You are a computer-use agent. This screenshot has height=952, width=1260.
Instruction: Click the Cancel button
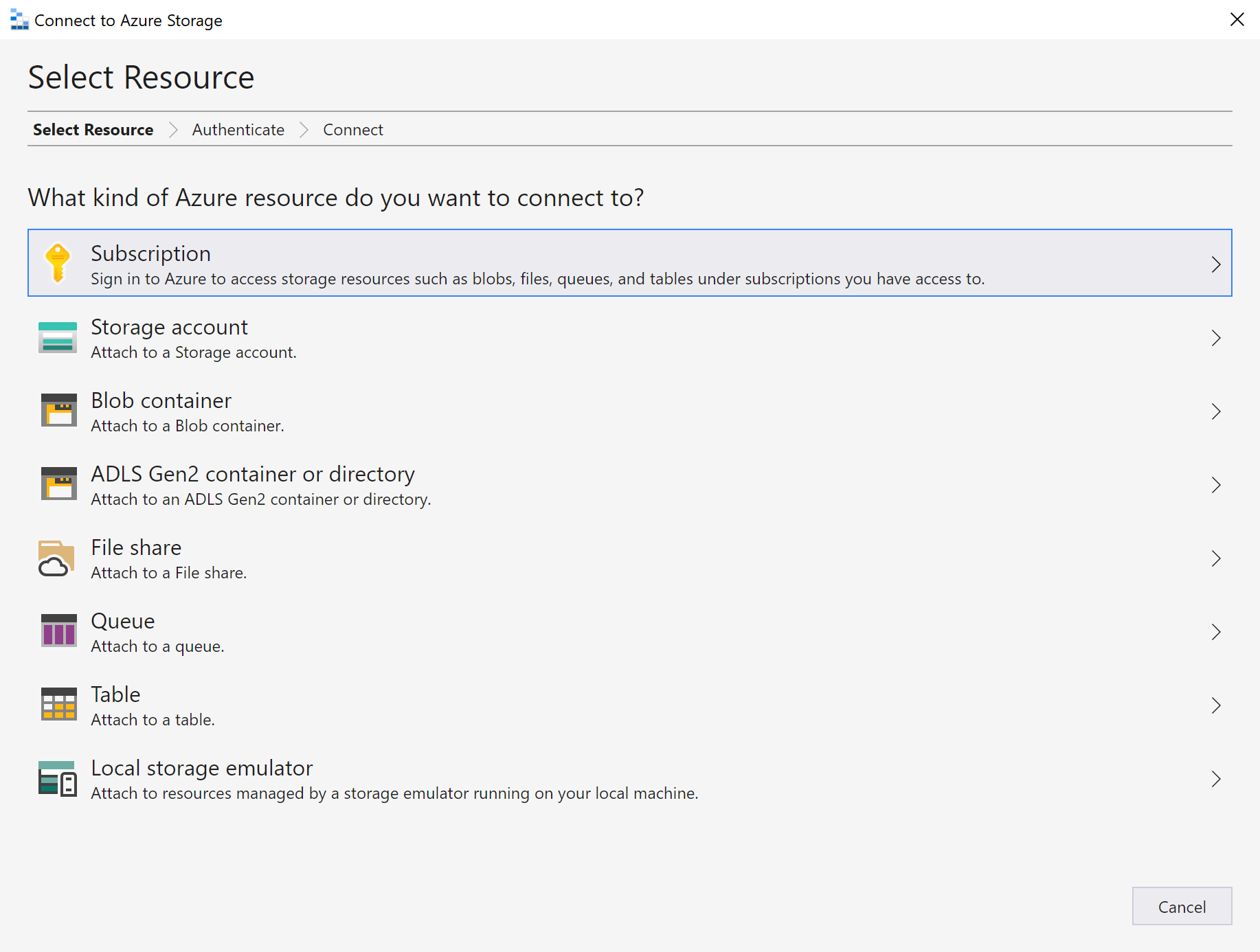tap(1181, 906)
